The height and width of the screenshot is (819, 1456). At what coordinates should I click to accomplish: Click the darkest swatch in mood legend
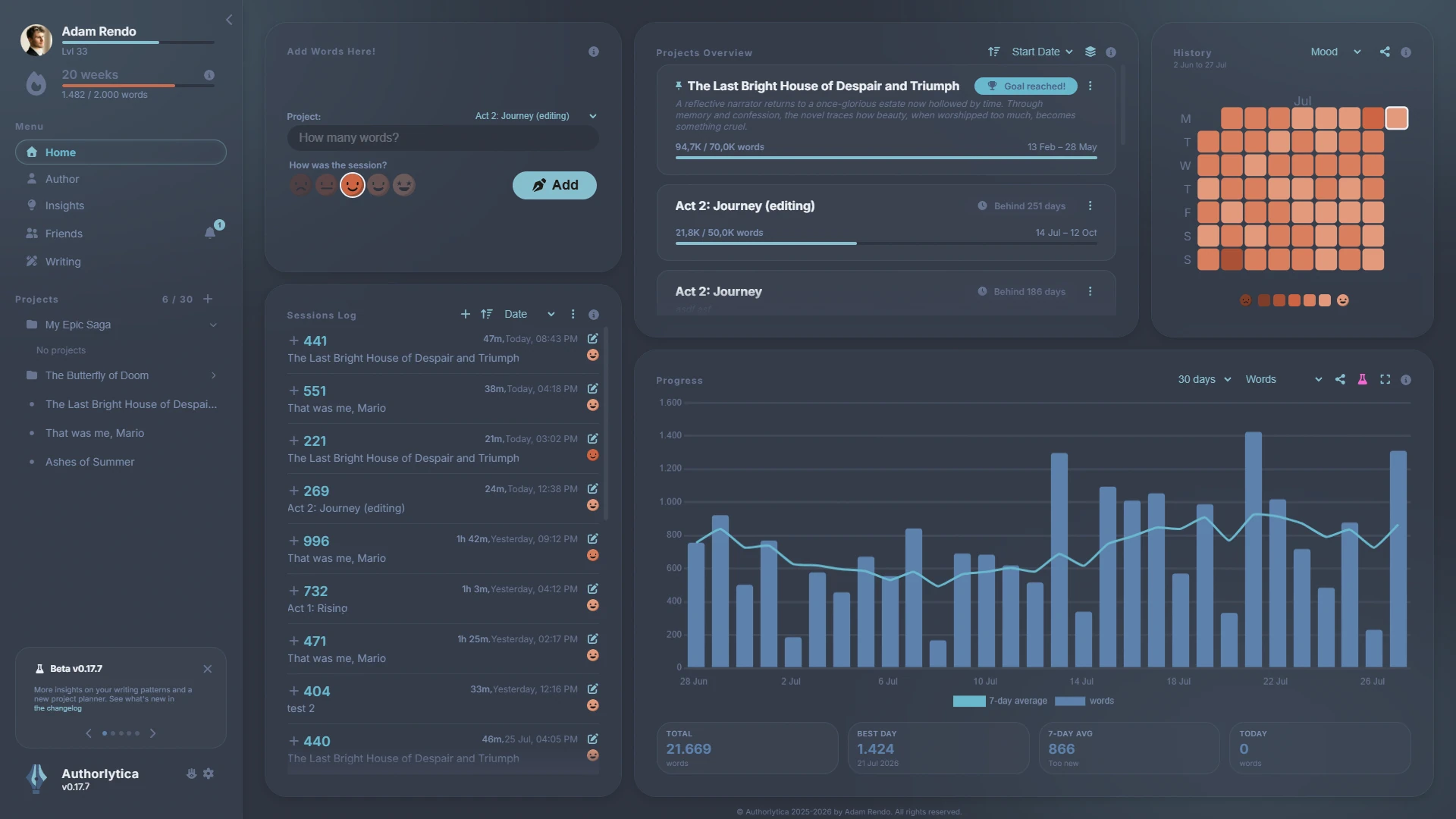point(1263,300)
